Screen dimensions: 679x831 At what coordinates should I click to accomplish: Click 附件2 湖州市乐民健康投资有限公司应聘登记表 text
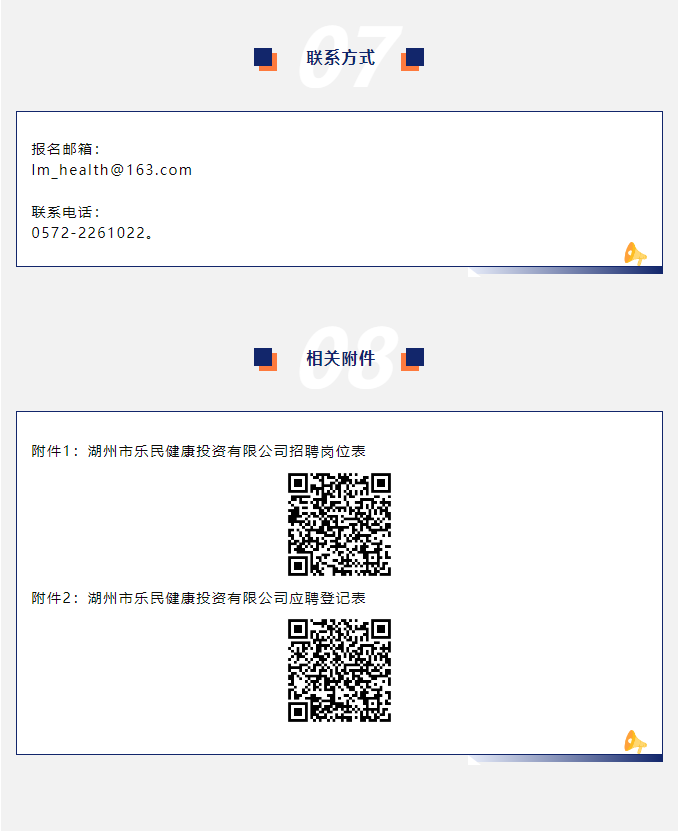click(198, 598)
